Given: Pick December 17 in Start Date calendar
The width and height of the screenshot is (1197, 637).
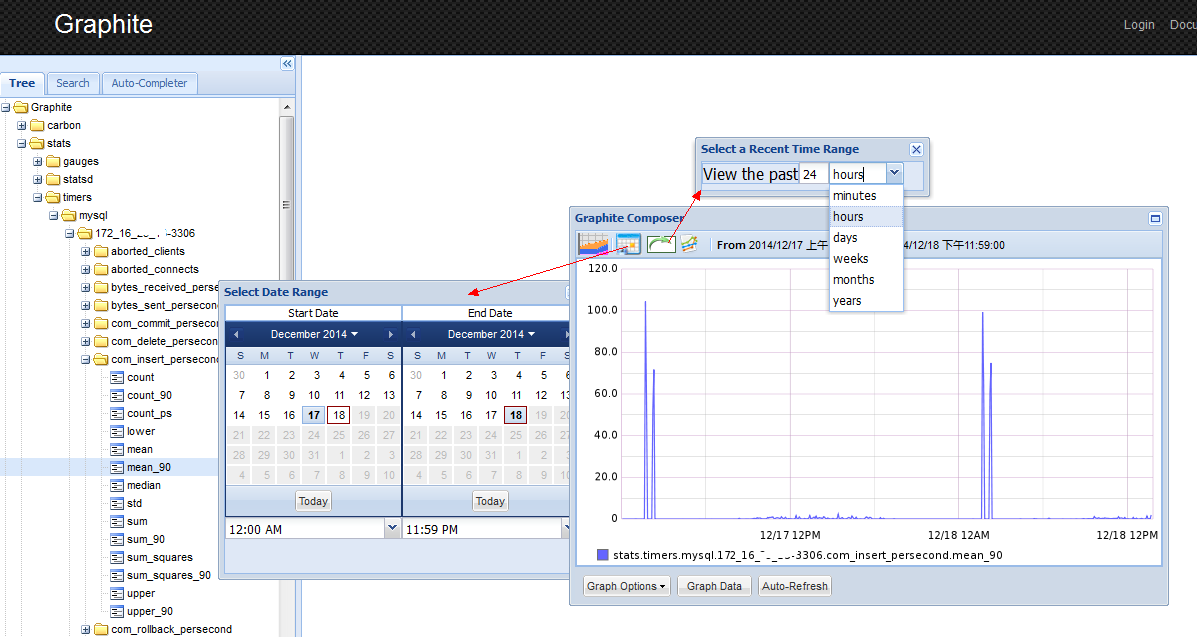Looking at the screenshot, I should [314, 416].
